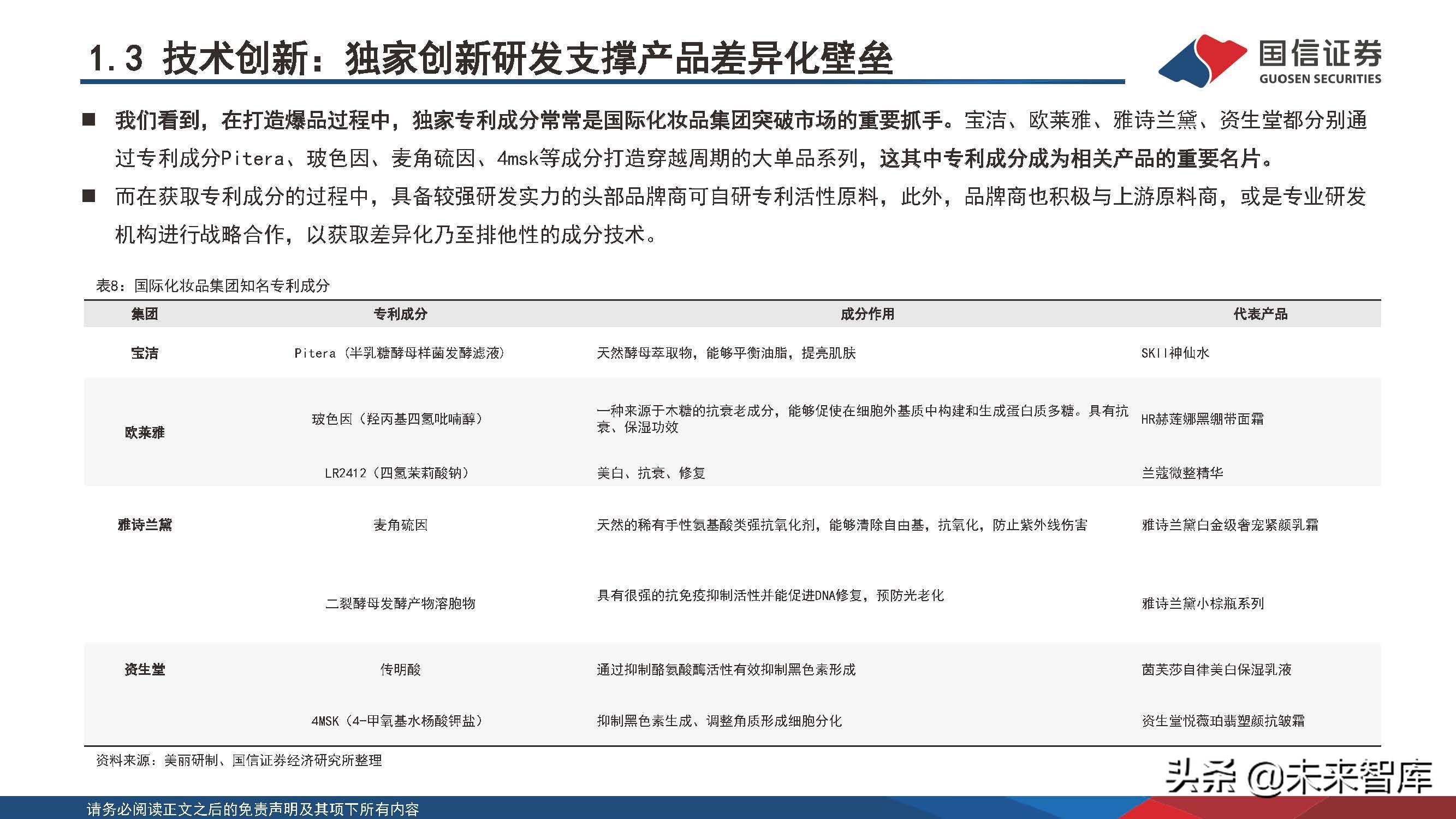This screenshot has width=1456, height=819.
Task: Click the SKII神仙水 product cell
Action: pos(1174,353)
